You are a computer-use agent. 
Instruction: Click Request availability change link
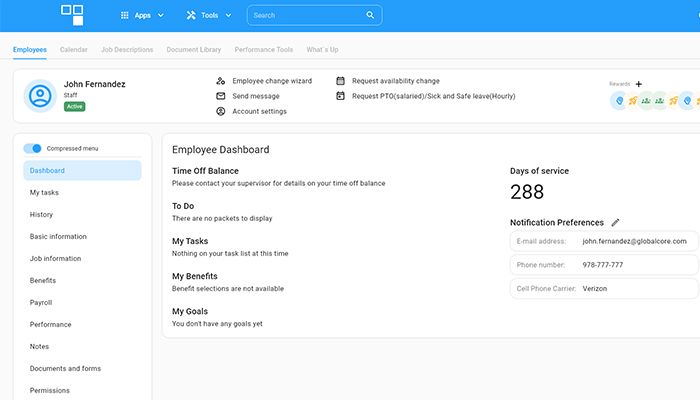[x=395, y=81]
